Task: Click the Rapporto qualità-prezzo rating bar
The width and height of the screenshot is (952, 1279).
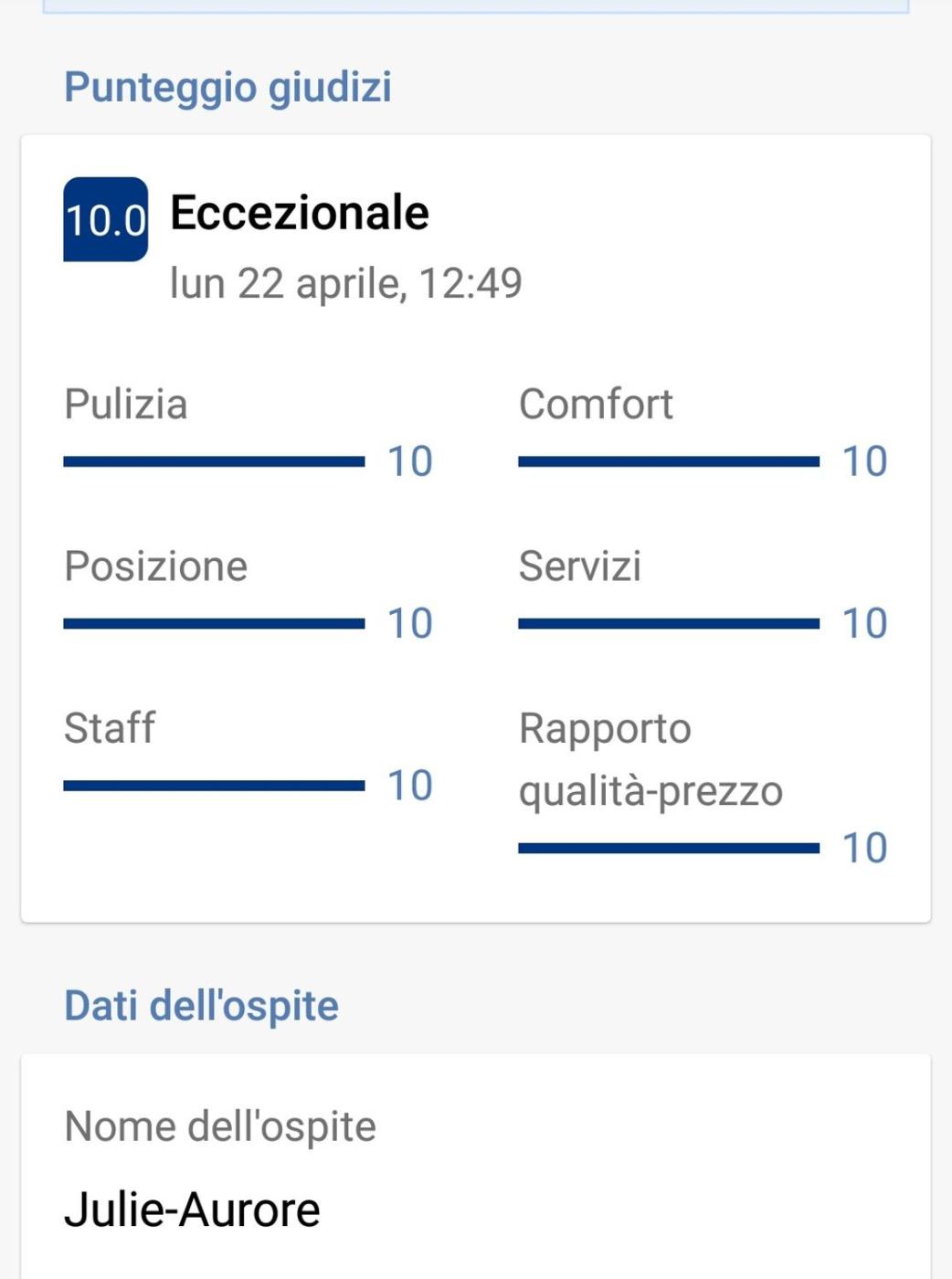Action: (668, 849)
